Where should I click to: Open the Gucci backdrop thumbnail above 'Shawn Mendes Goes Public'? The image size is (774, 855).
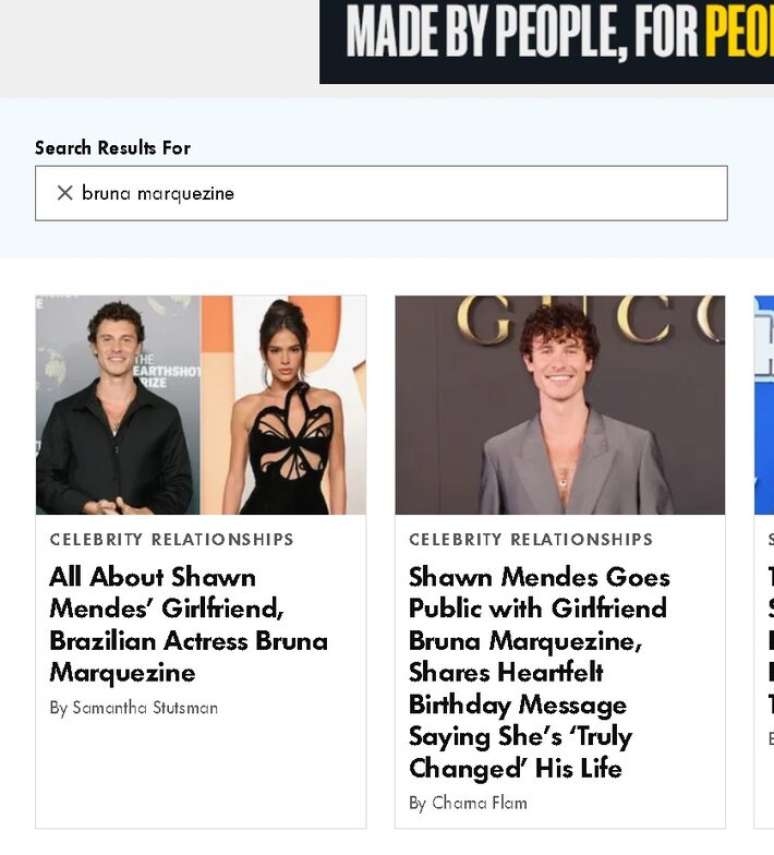pyautogui.click(x=560, y=405)
